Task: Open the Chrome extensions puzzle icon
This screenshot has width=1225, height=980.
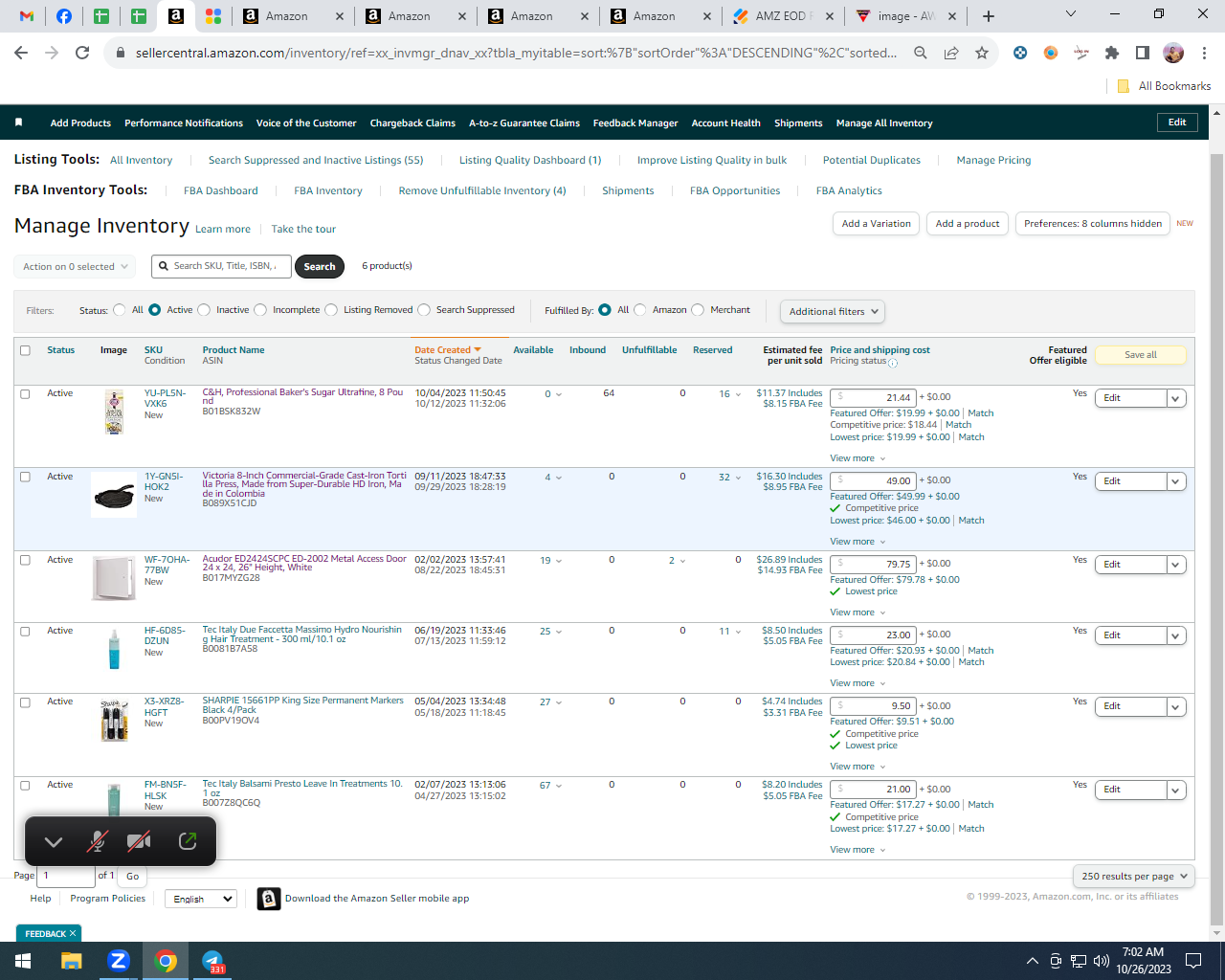Action: pos(1112,53)
